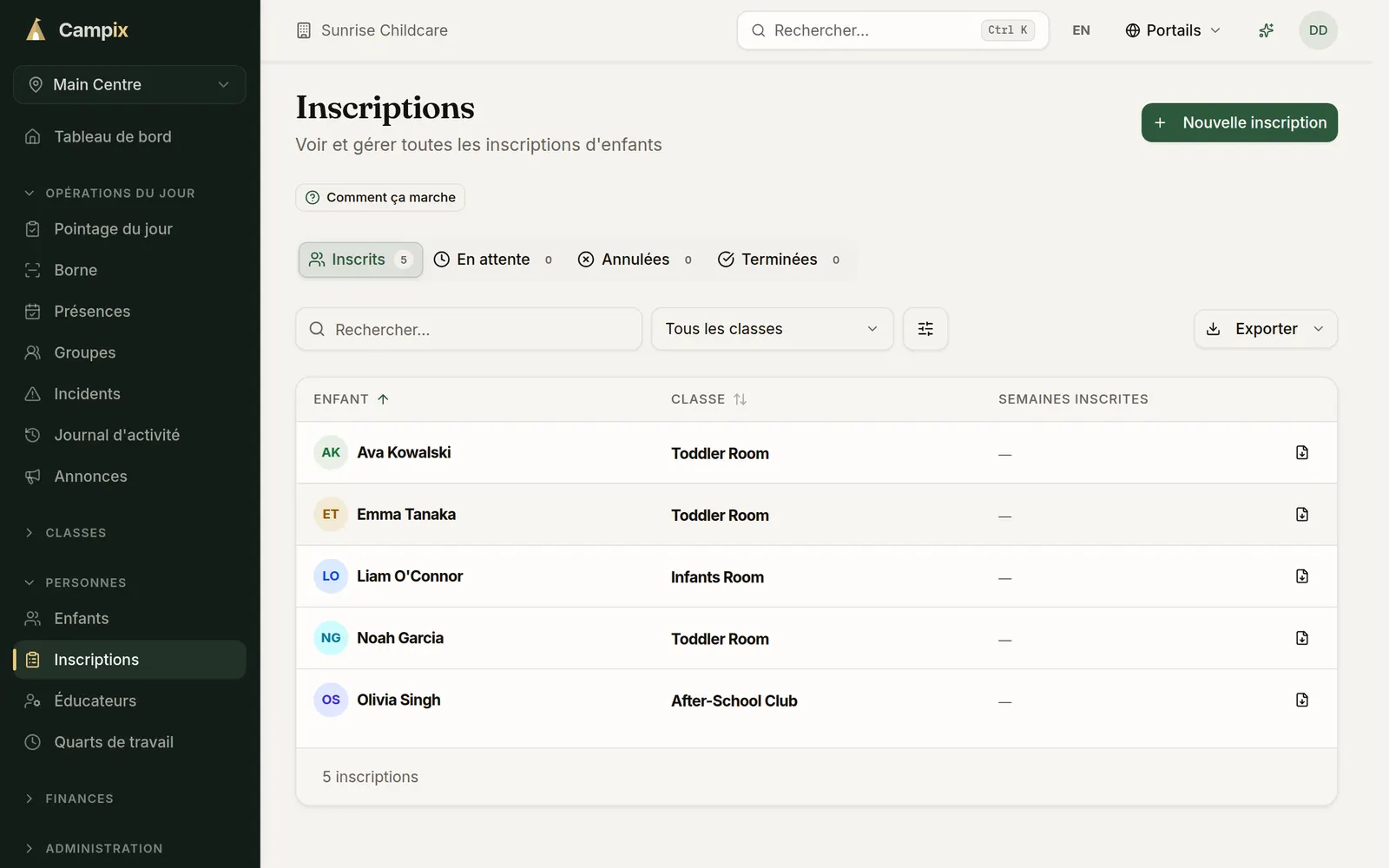1389x868 pixels.
Task: Open document icon for Noah Garcia row
Action: pos(1302,638)
